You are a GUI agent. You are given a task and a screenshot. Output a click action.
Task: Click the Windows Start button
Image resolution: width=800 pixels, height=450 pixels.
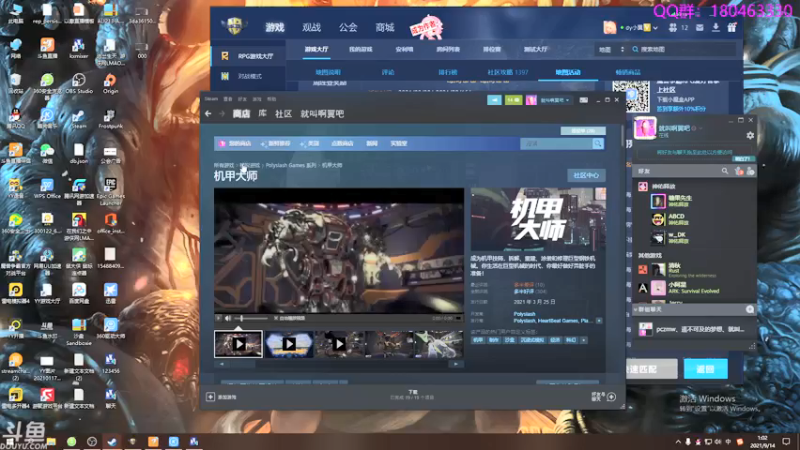pyautogui.click(x=9, y=442)
